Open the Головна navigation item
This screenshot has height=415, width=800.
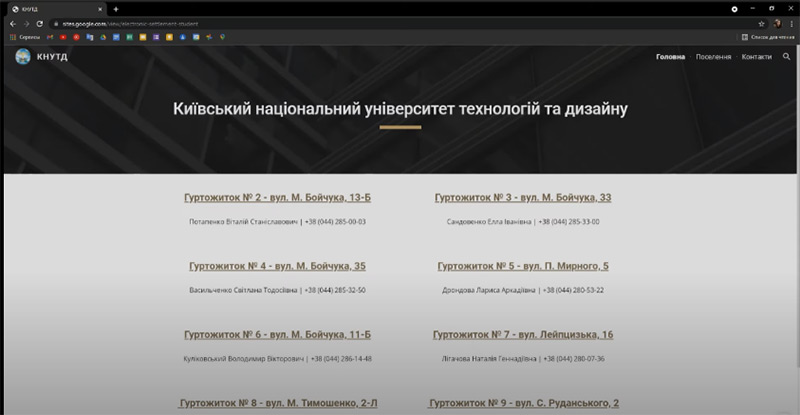pos(670,57)
